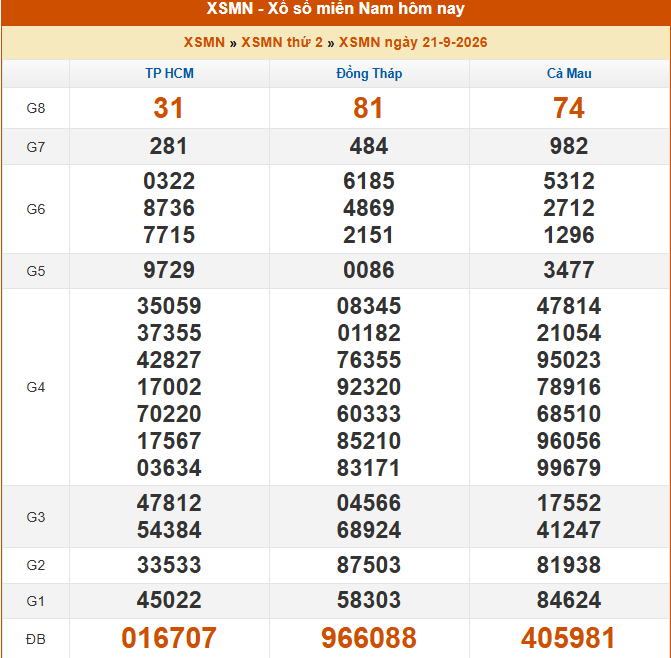671x658 pixels.
Task: Click G4 number 99679
Action: [x=569, y=468]
